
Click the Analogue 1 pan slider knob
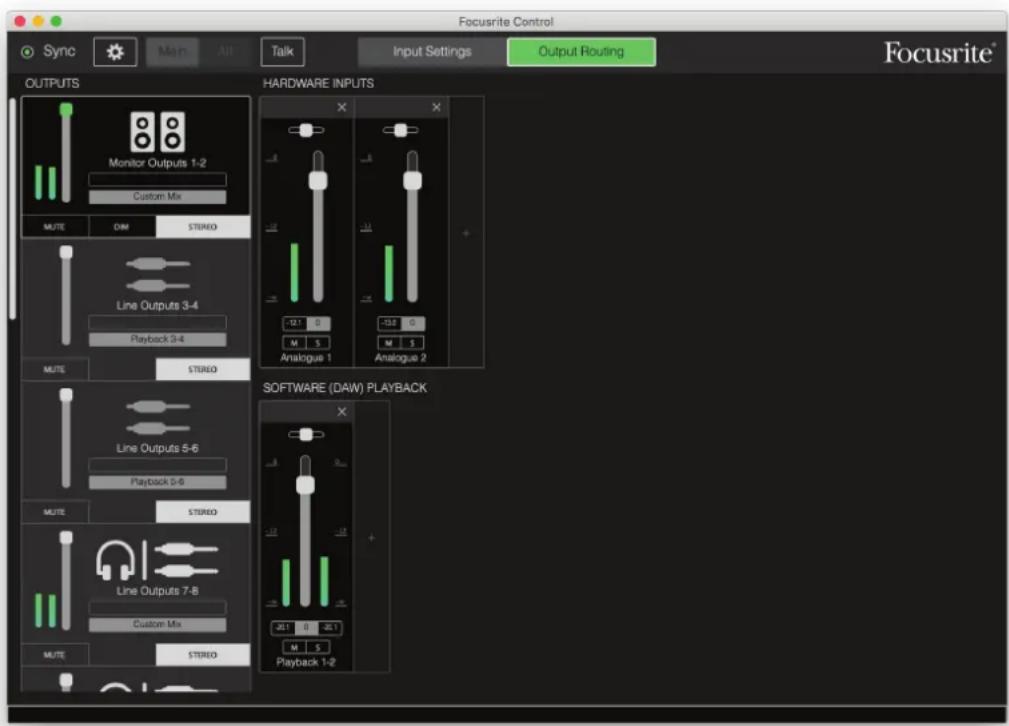point(306,131)
